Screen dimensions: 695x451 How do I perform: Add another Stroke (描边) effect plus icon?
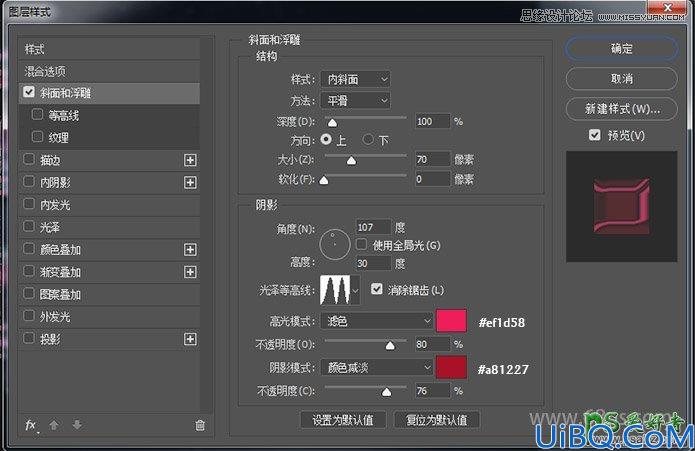pos(190,160)
